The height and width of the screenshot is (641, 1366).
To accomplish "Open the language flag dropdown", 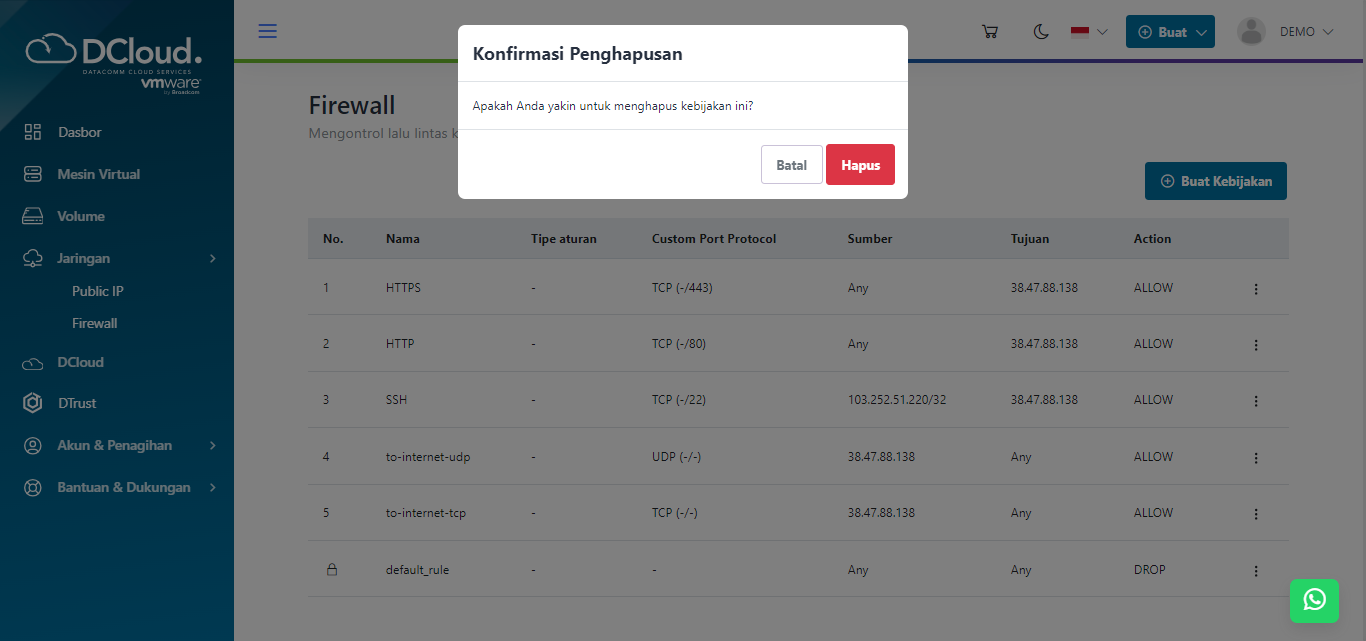I will [1088, 32].
